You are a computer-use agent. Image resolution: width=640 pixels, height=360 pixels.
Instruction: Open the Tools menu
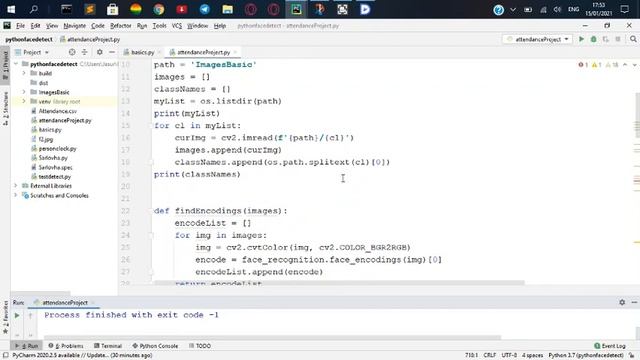point(159,26)
